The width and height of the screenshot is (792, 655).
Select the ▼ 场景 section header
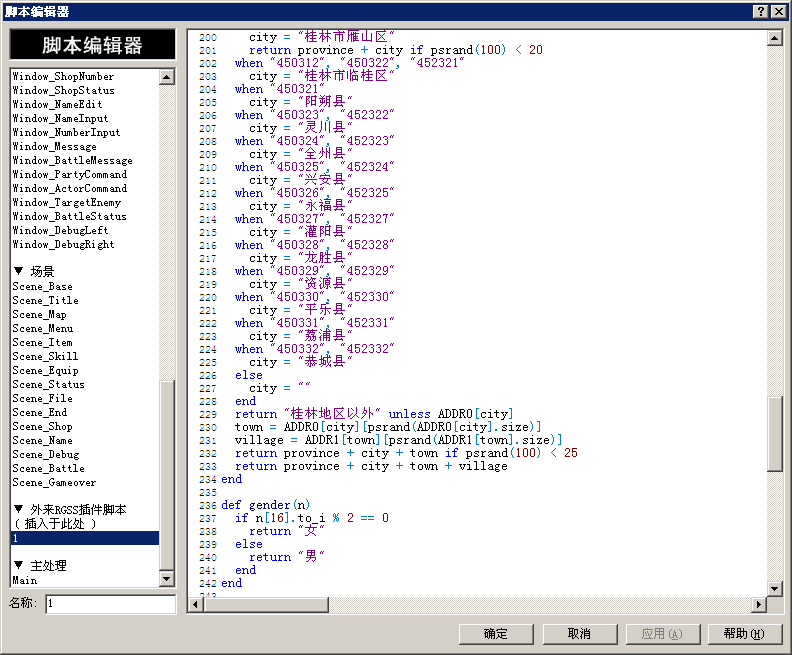(85, 272)
